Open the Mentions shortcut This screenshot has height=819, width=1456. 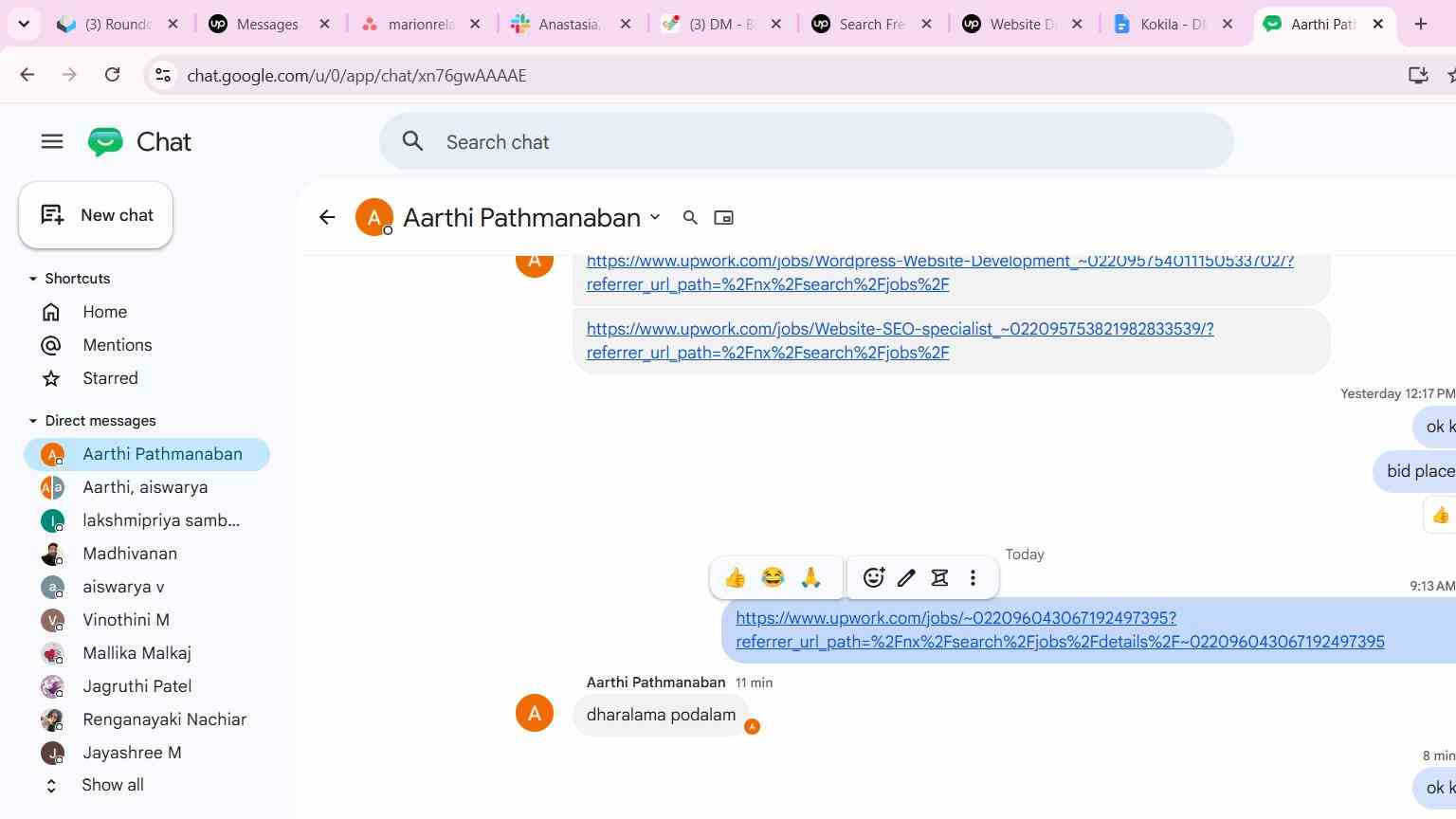[118, 345]
